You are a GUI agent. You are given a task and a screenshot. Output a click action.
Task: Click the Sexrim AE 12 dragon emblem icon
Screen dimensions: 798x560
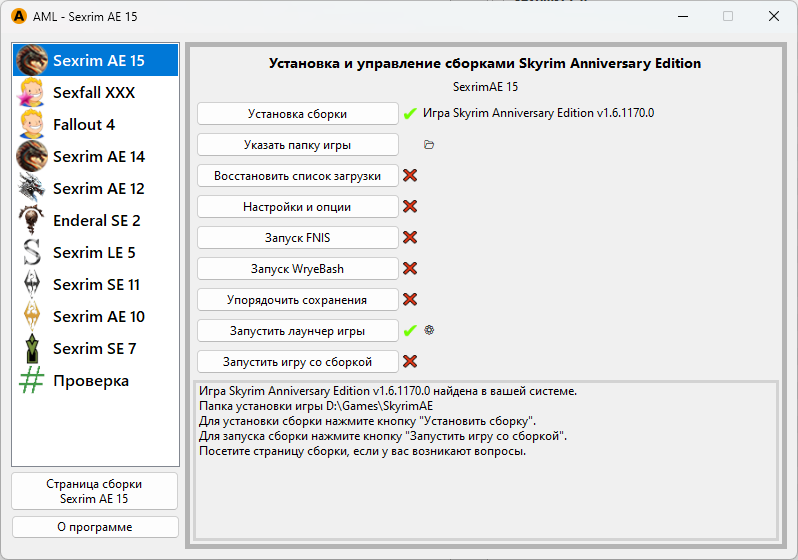[32, 188]
